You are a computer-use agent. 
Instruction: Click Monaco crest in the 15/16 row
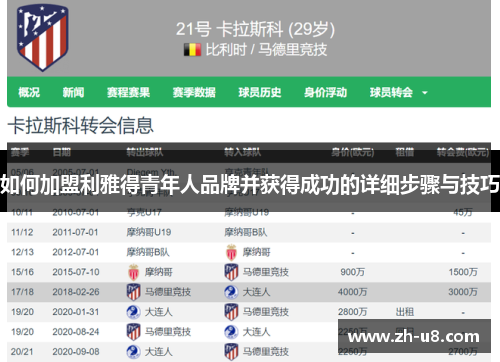pyautogui.click(x=133, y=272)
